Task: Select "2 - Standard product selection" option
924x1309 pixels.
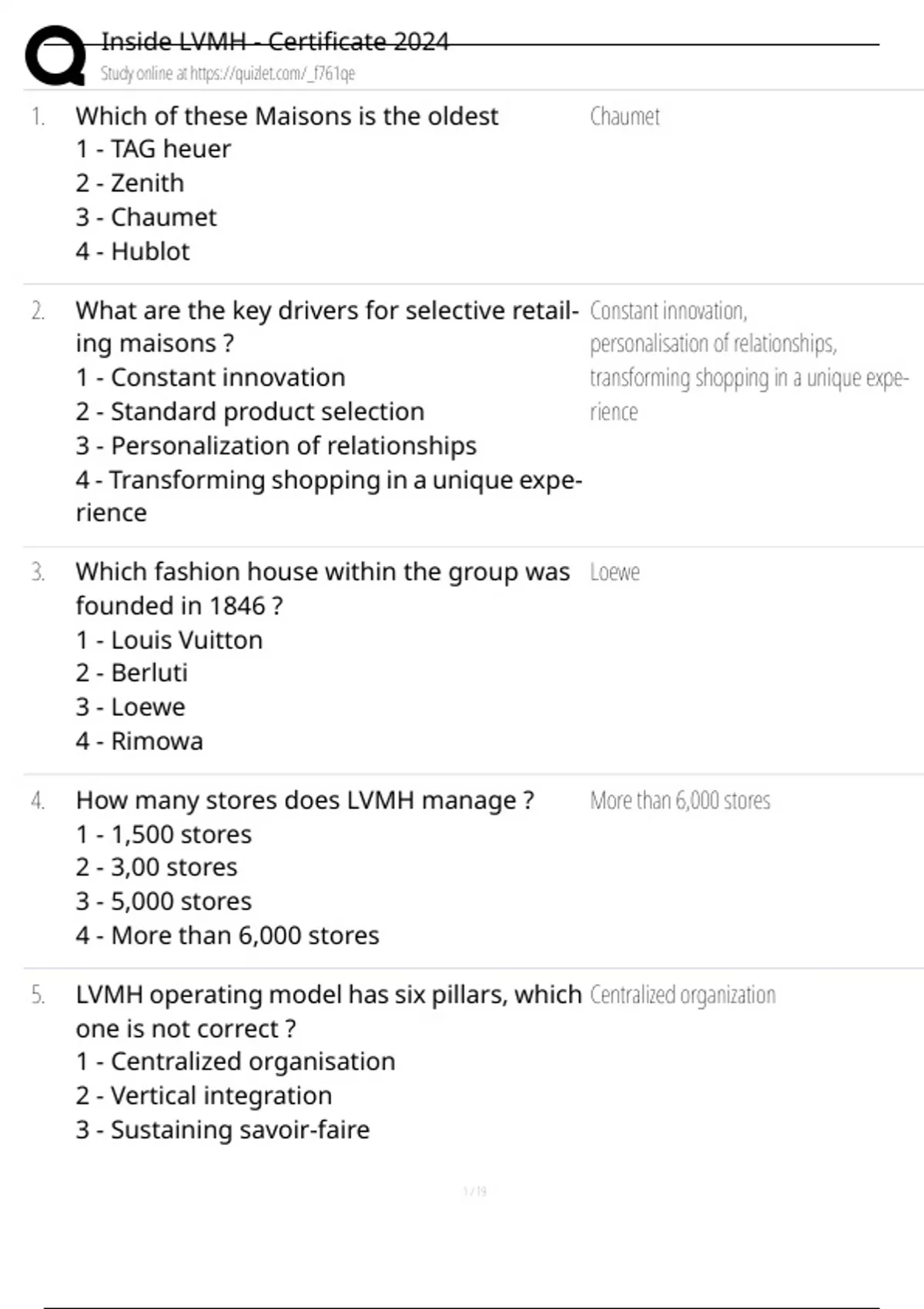Action: click(x=250, y=411)
